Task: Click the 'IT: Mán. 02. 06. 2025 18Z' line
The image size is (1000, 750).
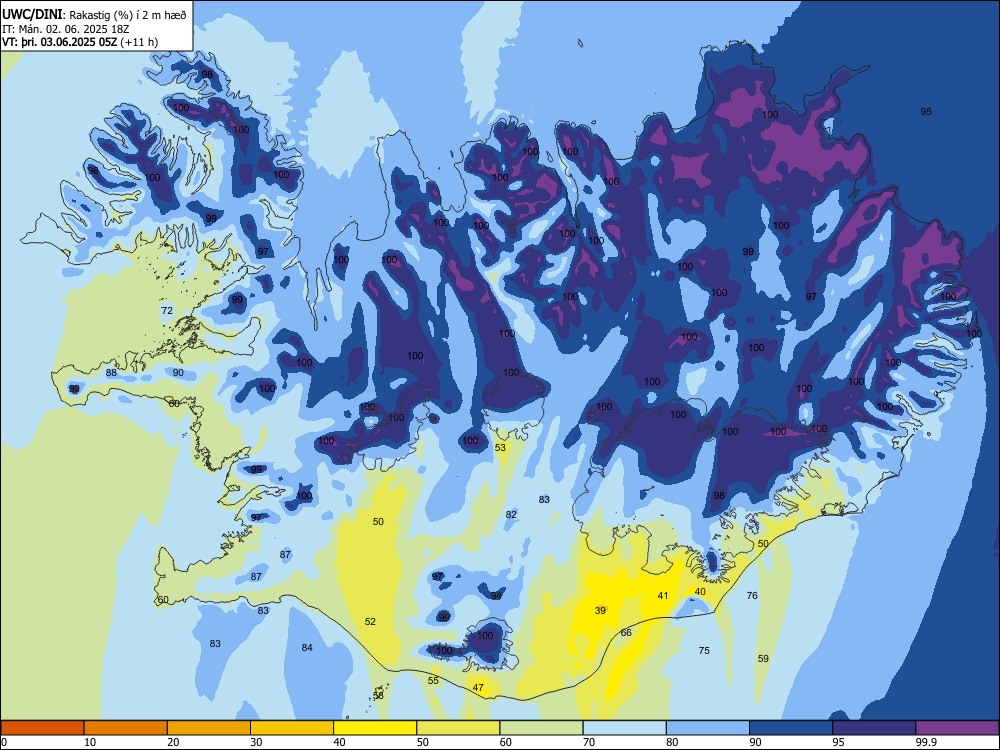Action: pos(66,29)
